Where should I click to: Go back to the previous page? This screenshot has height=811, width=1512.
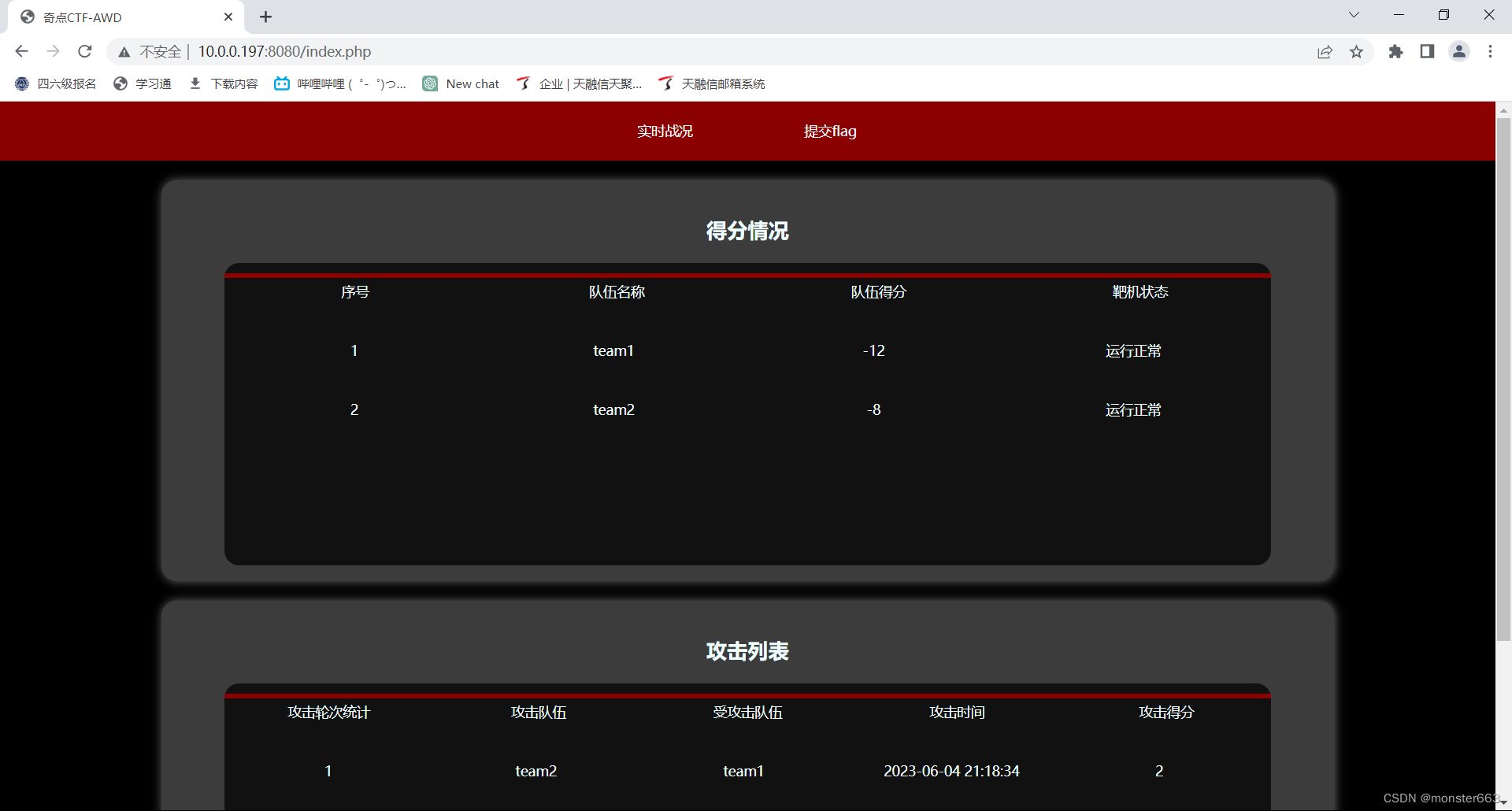tap(21, 51)
